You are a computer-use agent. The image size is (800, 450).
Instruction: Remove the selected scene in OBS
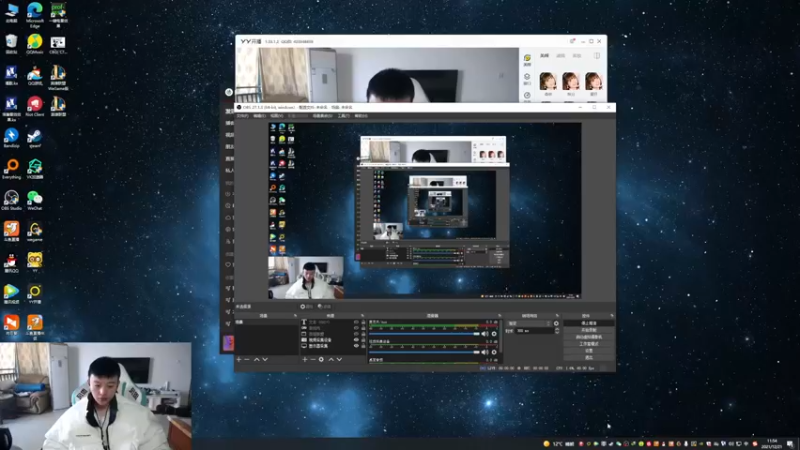[x=247, y=360]
